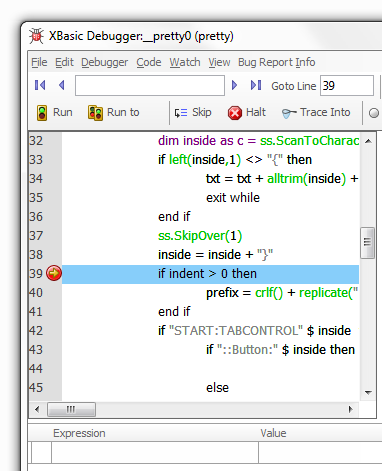Toggle the round breakpoint icon in toolbar
The width and height of the screenshot is (382, 471).
[x=374, y=113]
